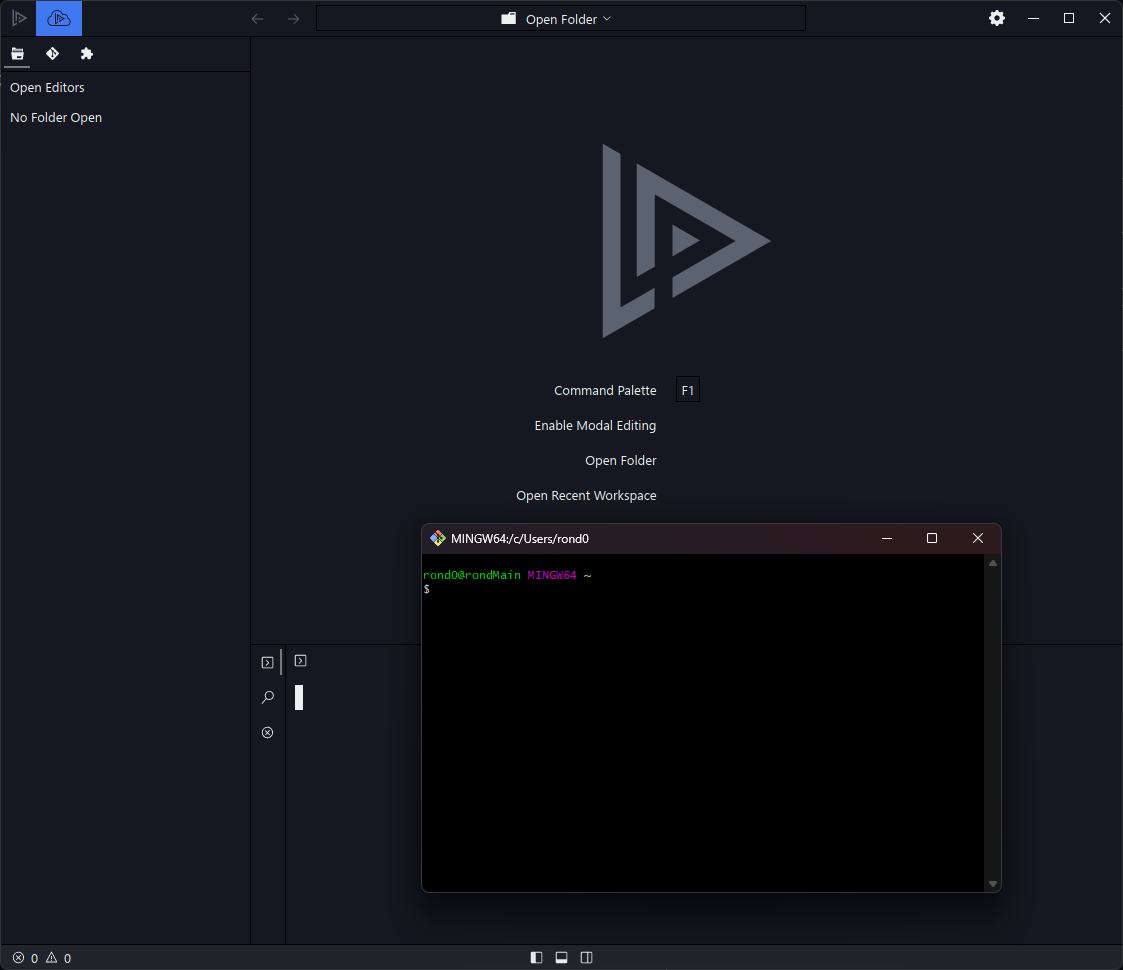Open the plugins sidebar icon
Viewport: 1123px width, 970px height.
point(87,54)
